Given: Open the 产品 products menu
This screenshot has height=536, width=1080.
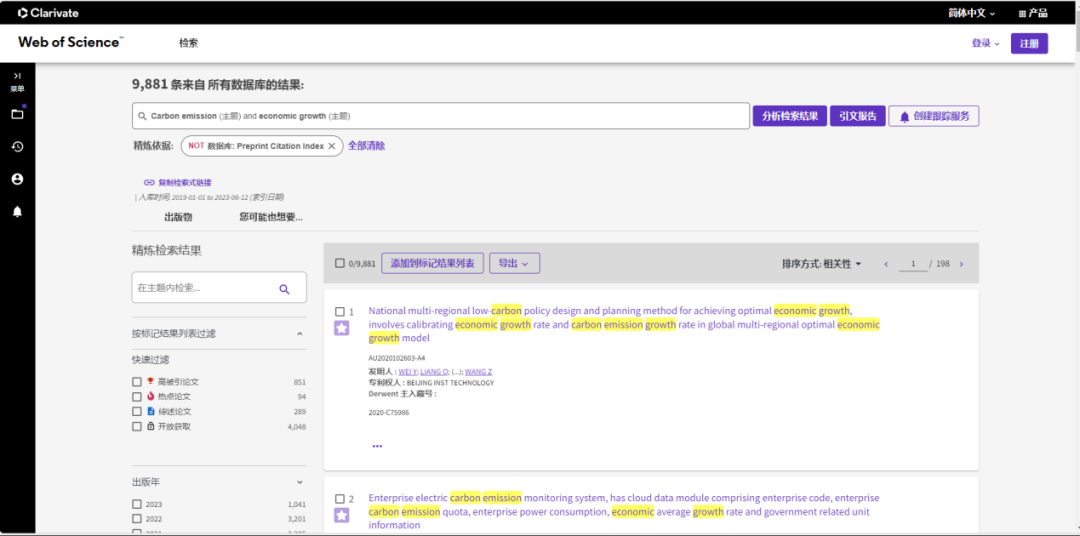Looking at the screenshot, I should tap(1033, 13).
